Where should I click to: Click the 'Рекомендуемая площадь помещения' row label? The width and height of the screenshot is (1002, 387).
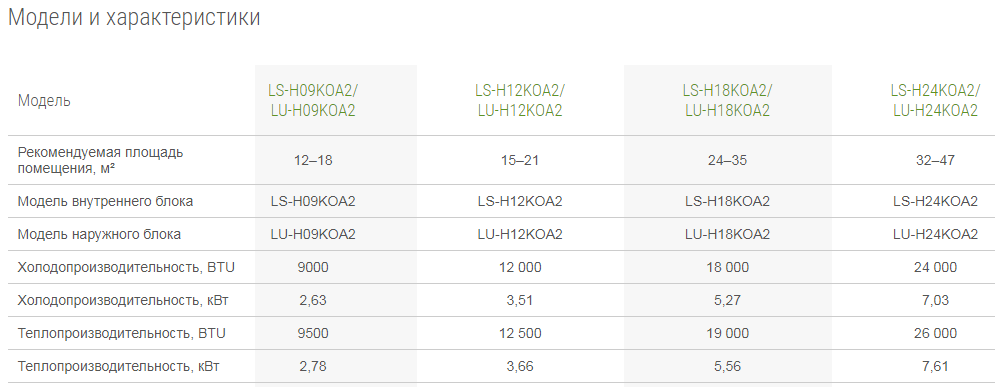coord(100,160)
